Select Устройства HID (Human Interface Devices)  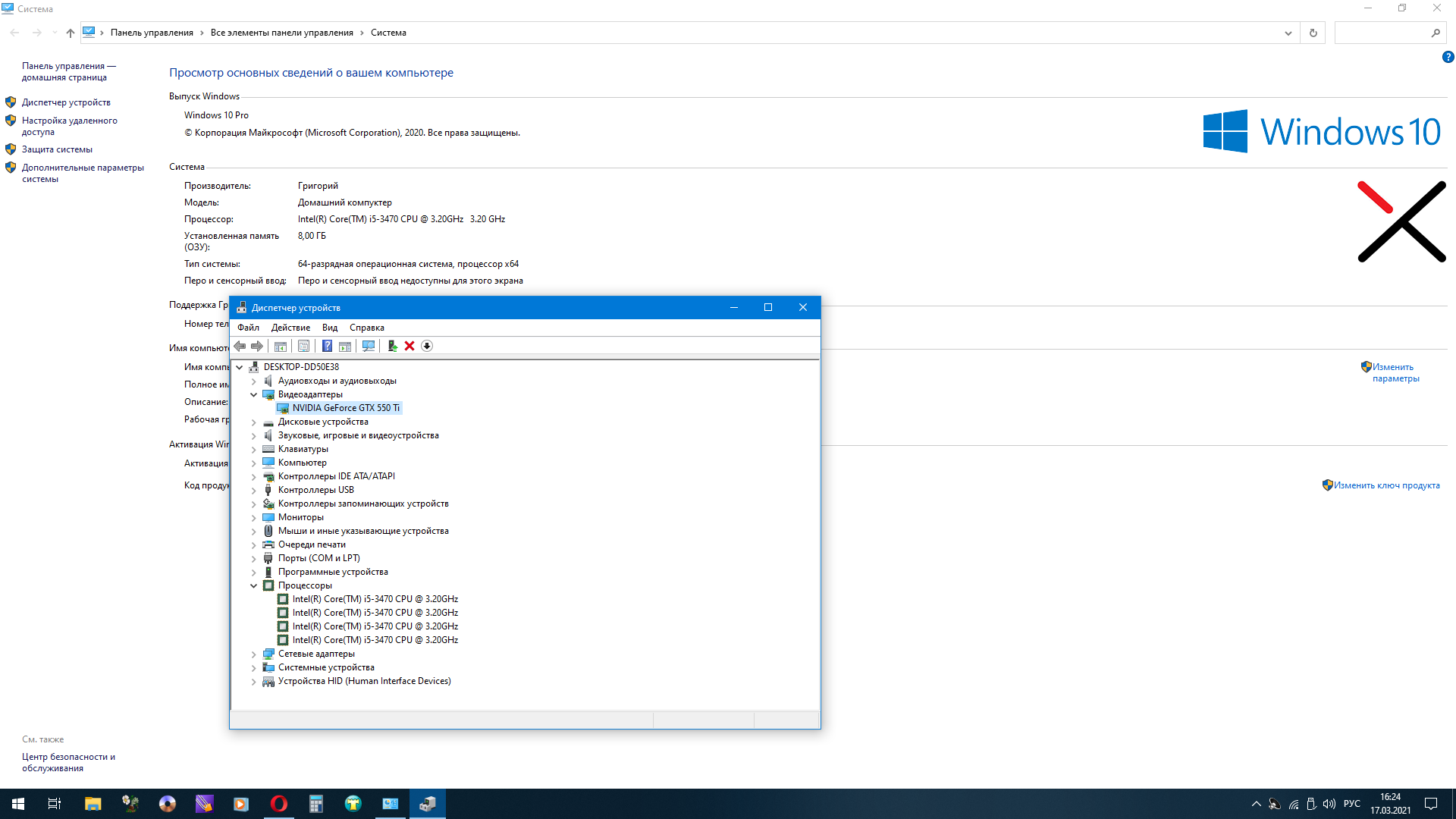(365, 681)
